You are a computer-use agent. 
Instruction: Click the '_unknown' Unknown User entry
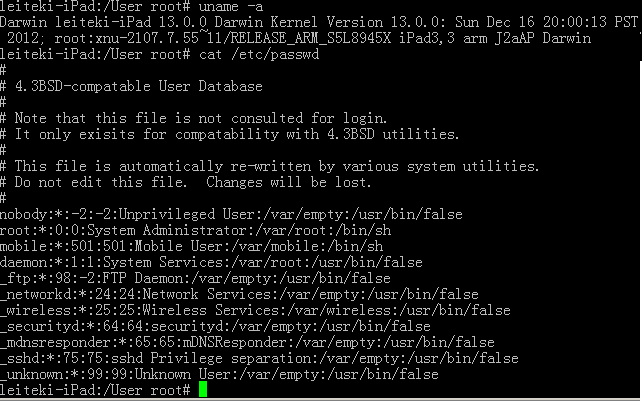click(219, 374)
